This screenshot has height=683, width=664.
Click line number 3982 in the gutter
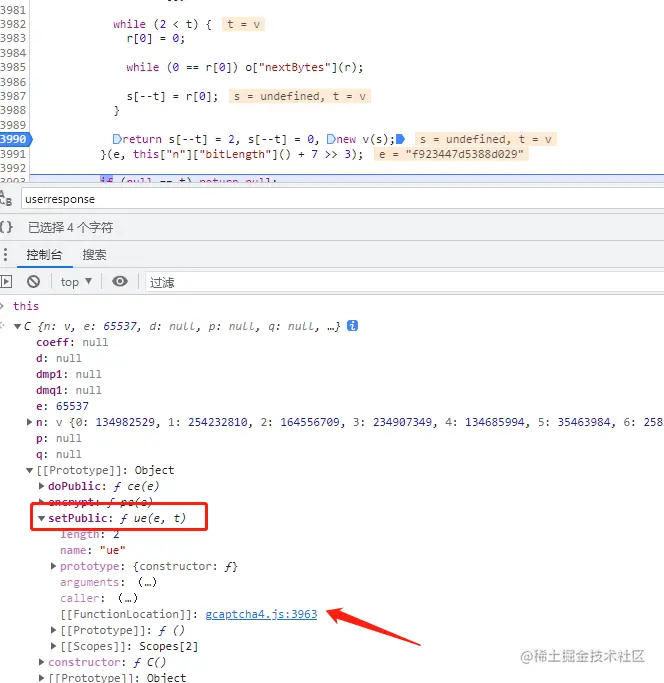click(x=13, y=24)
